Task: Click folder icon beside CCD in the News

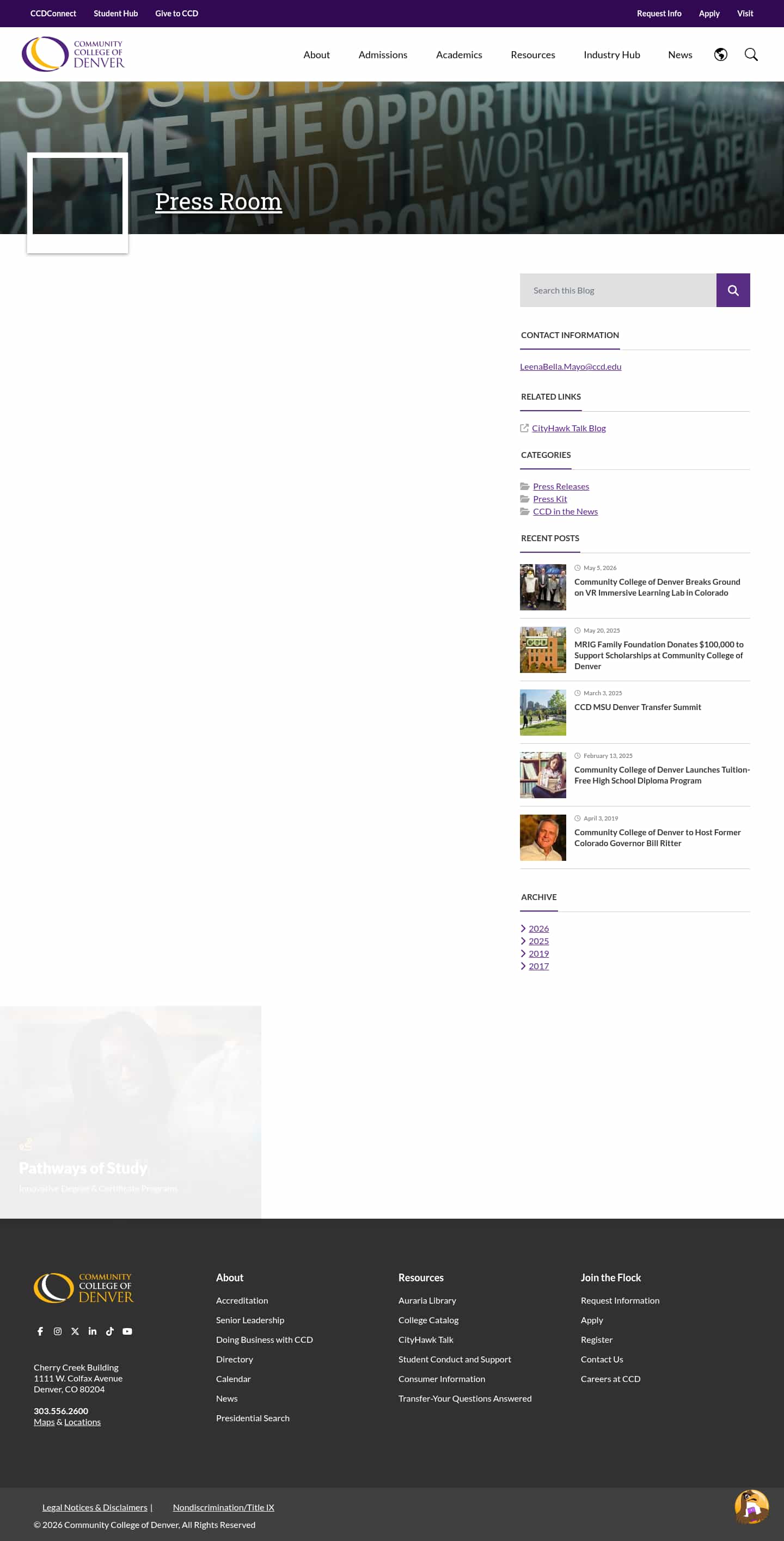Action: (524, 511)
